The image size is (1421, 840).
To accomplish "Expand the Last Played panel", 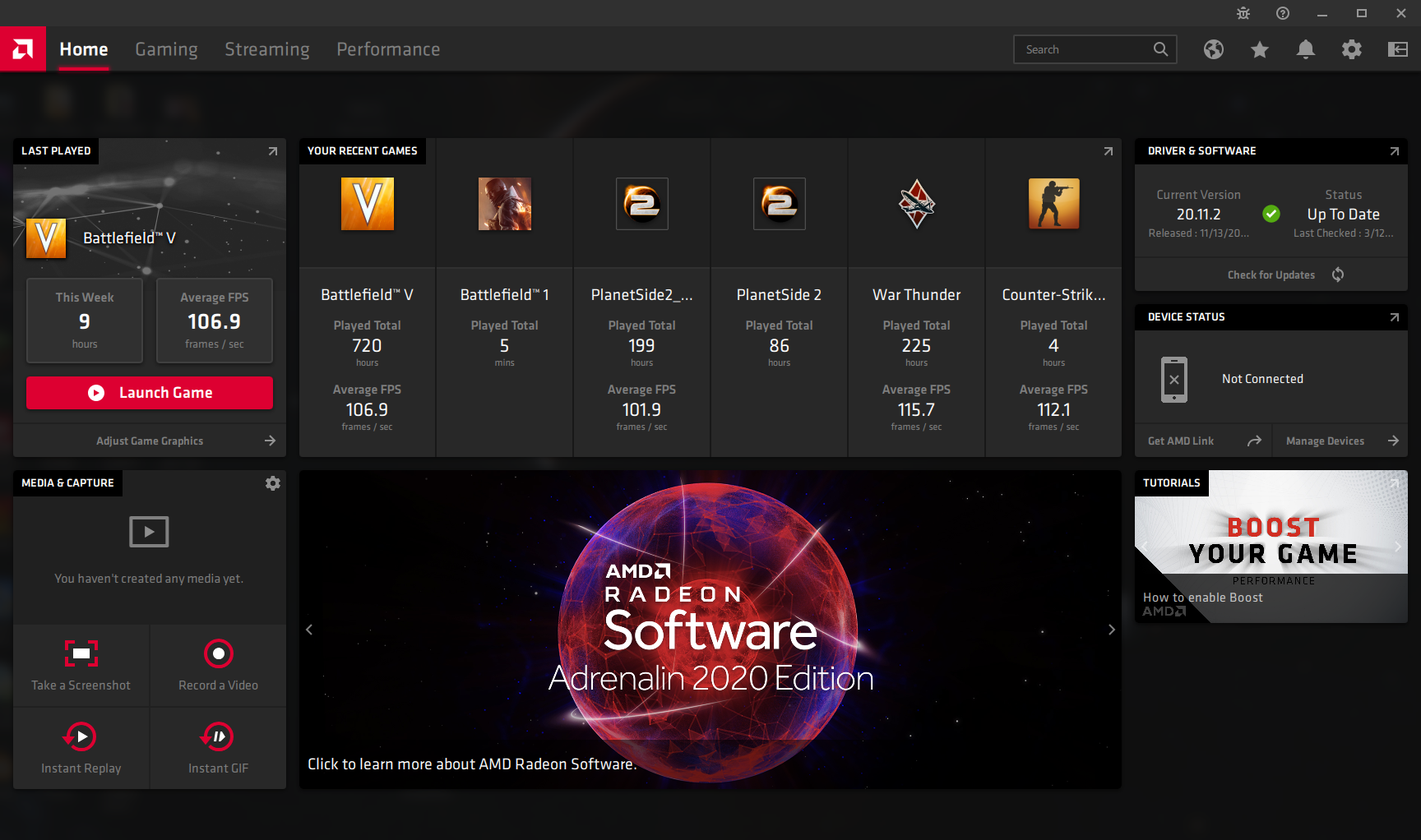I will pos(273,151).
